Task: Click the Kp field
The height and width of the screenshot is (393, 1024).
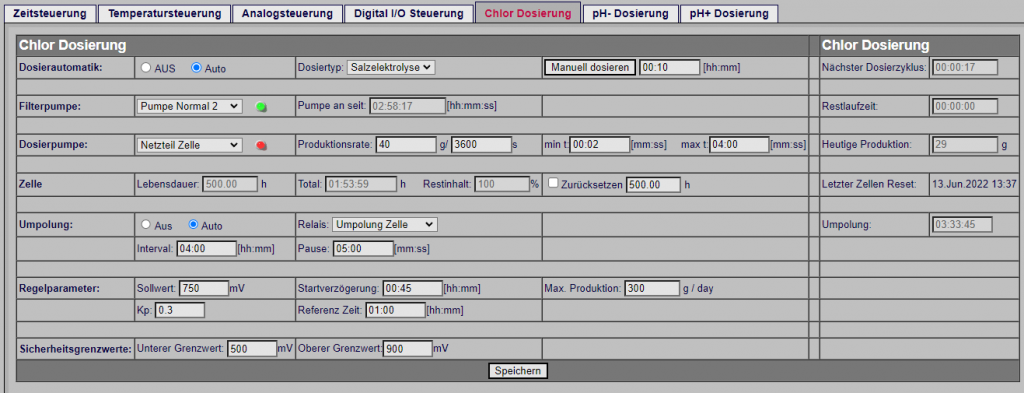Action: pos(180,310)
